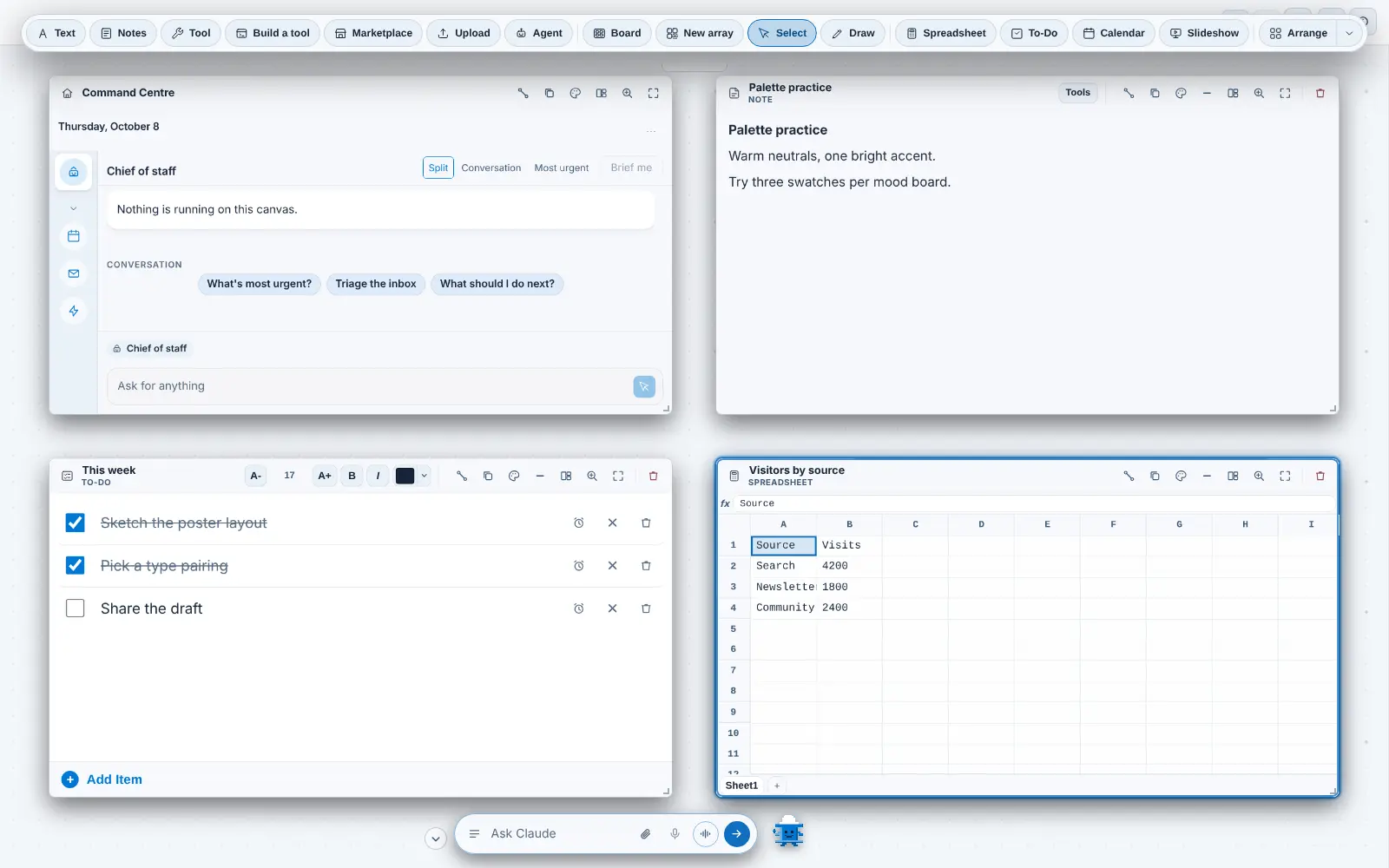Screen dimensions: 1389x868
Task: Click the microphone icon in Ask Claude bar
Action: (x=675, y=834)
